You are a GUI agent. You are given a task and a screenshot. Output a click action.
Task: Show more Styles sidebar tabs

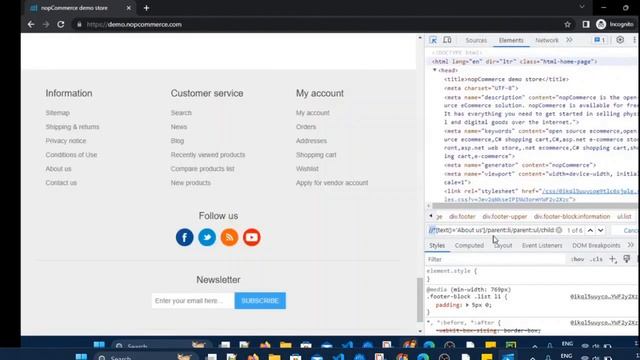(x=631, y=245)
